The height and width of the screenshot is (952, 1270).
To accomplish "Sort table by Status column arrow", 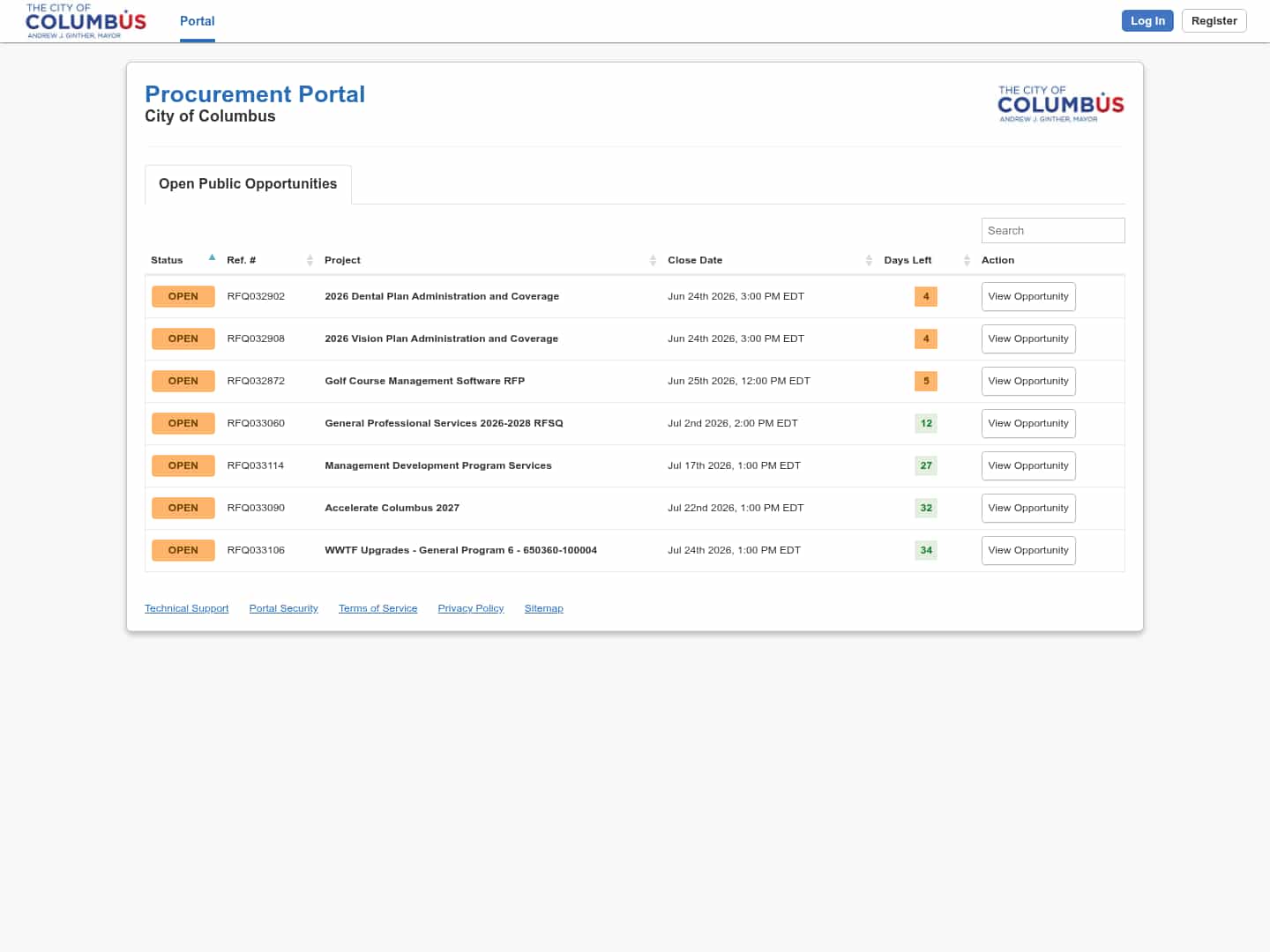I will pos(212,257).
